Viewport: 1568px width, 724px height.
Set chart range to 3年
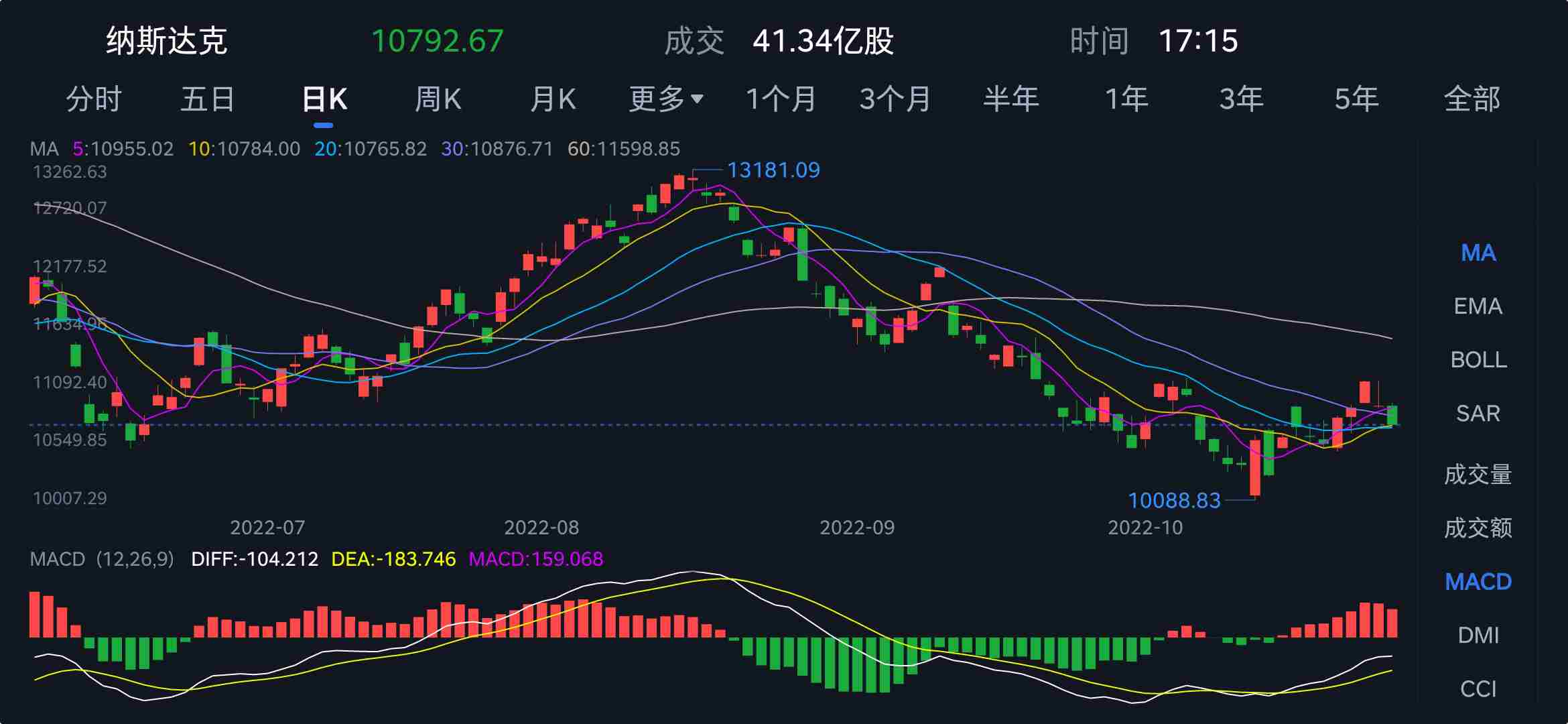coord(1241,99)
